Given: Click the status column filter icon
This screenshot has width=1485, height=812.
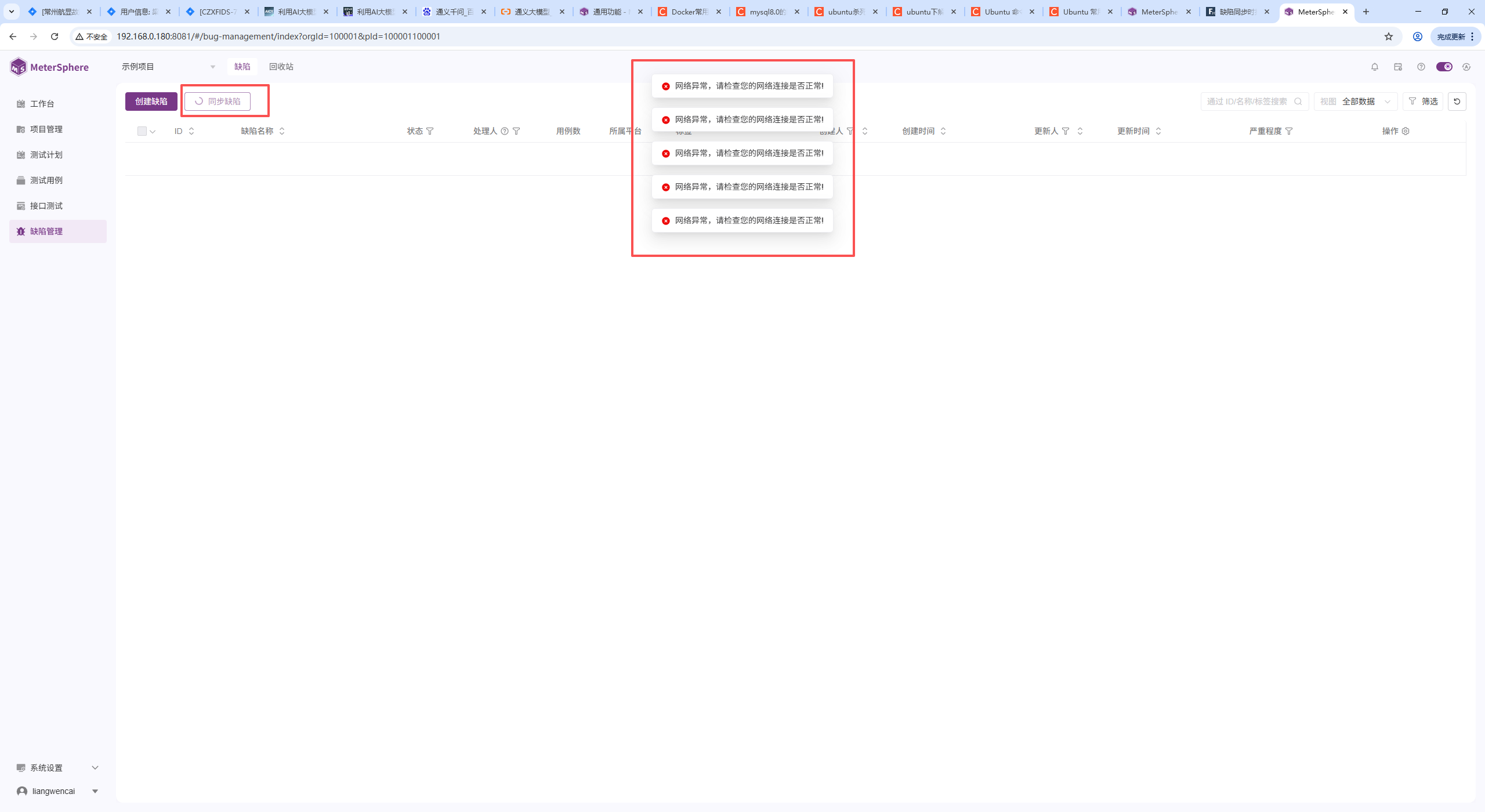Looking at the screenshot, I should coord(430,131).
